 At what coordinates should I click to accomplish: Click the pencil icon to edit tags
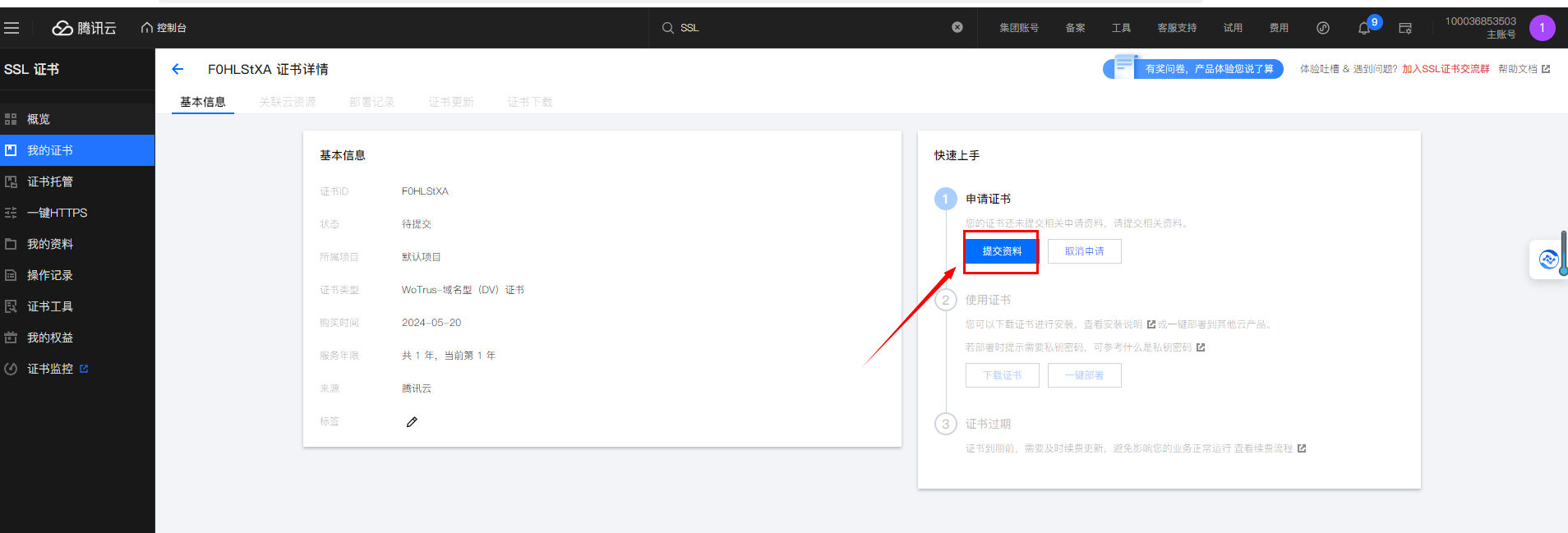(x=412, y=422)
